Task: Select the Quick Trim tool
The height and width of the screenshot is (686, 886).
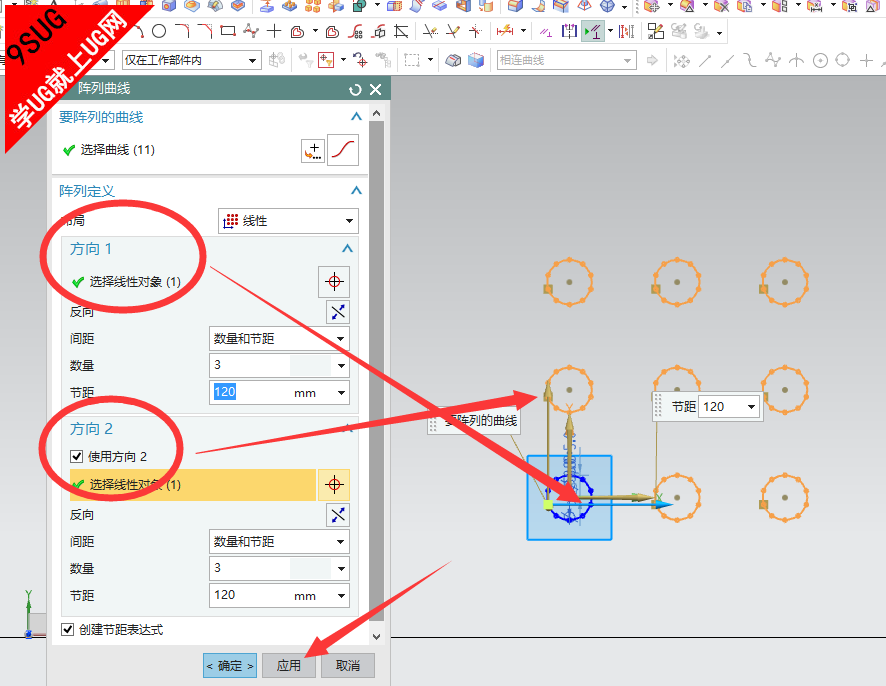Action: 431,32
